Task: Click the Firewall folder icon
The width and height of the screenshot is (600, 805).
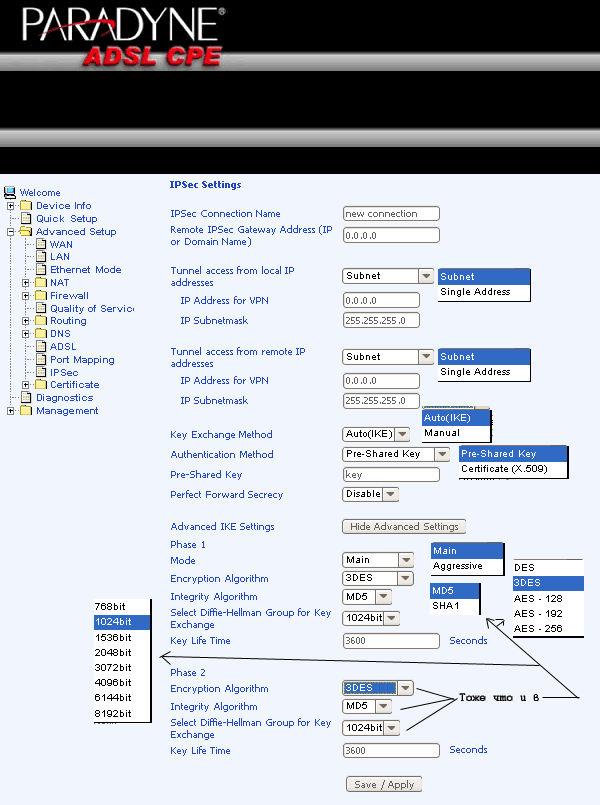Action: click(41, 295)
